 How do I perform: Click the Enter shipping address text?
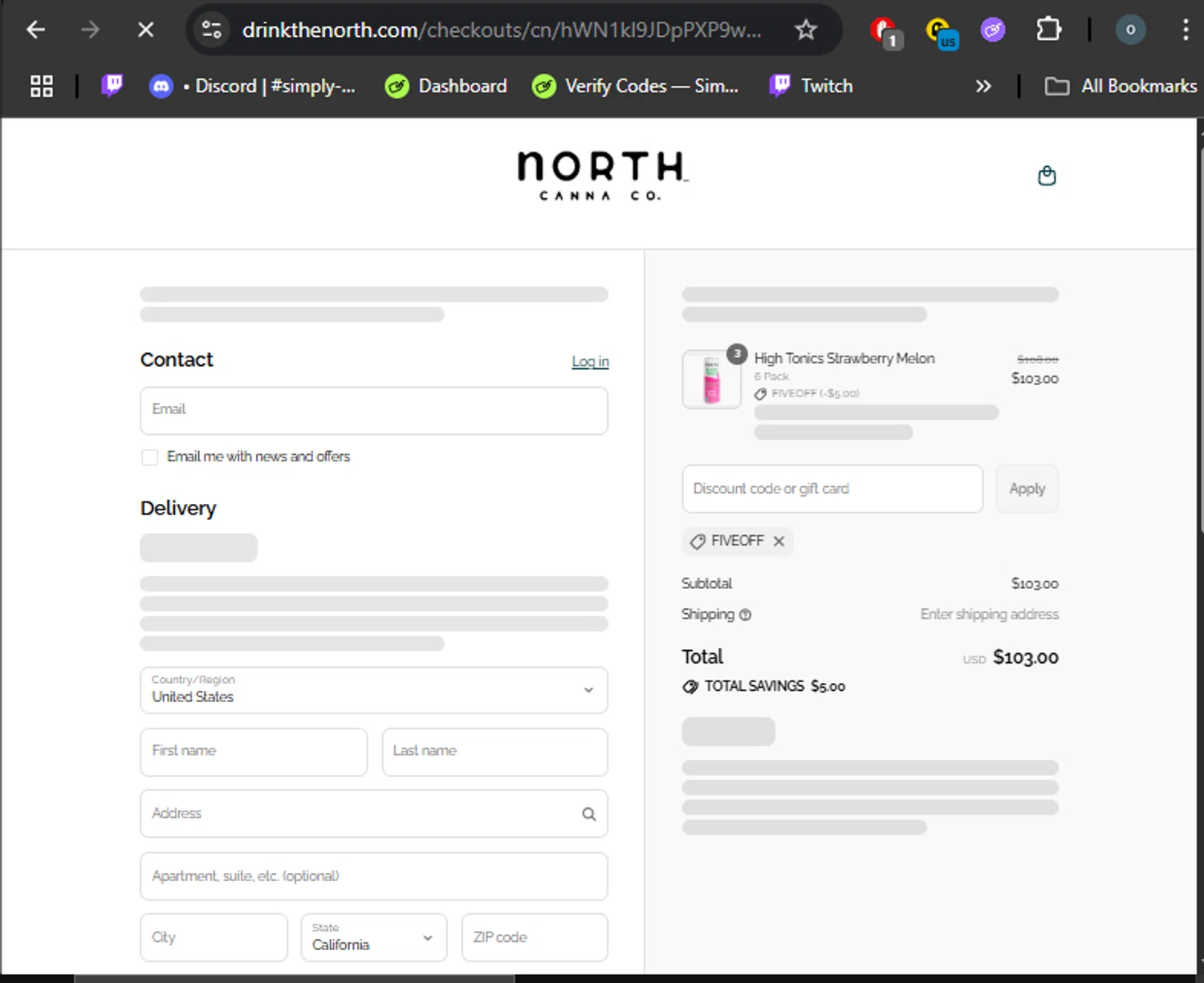pyautogui.click(x=990, y=615)
